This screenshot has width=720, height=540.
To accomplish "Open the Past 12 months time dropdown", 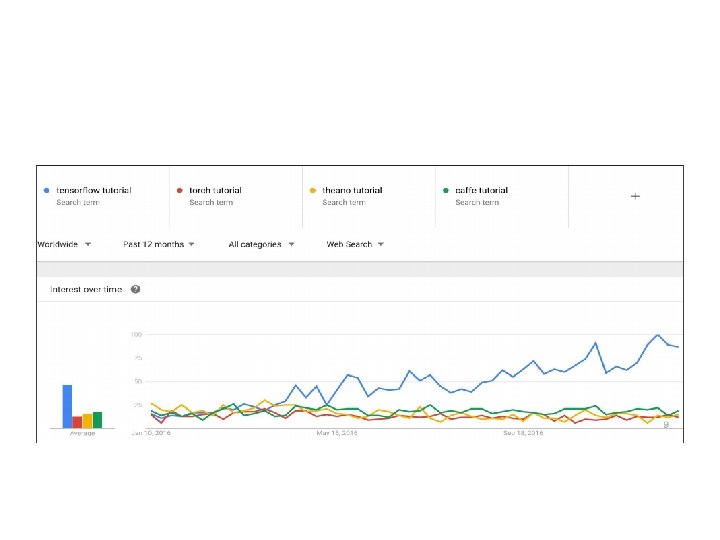I will coord(158,244).
